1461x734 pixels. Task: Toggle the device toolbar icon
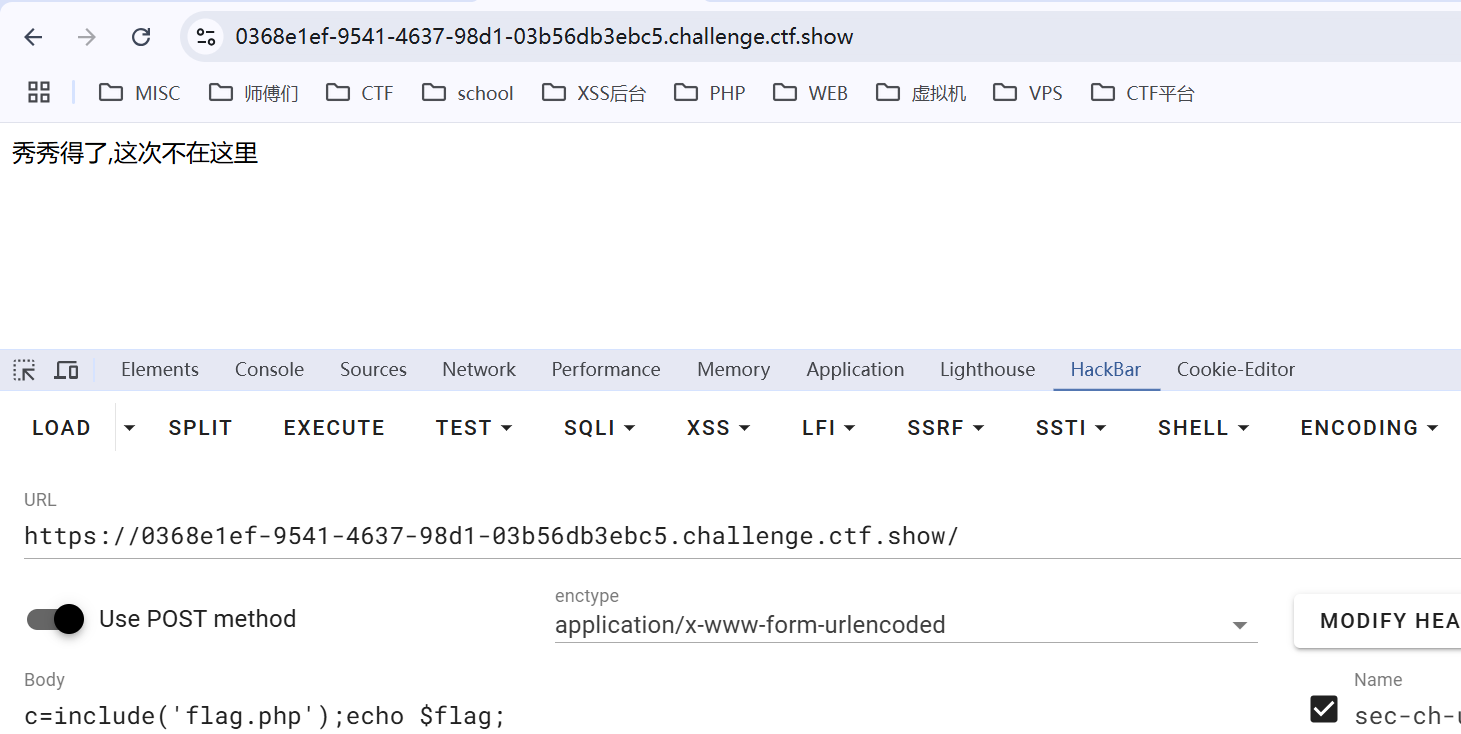(66, 370)
